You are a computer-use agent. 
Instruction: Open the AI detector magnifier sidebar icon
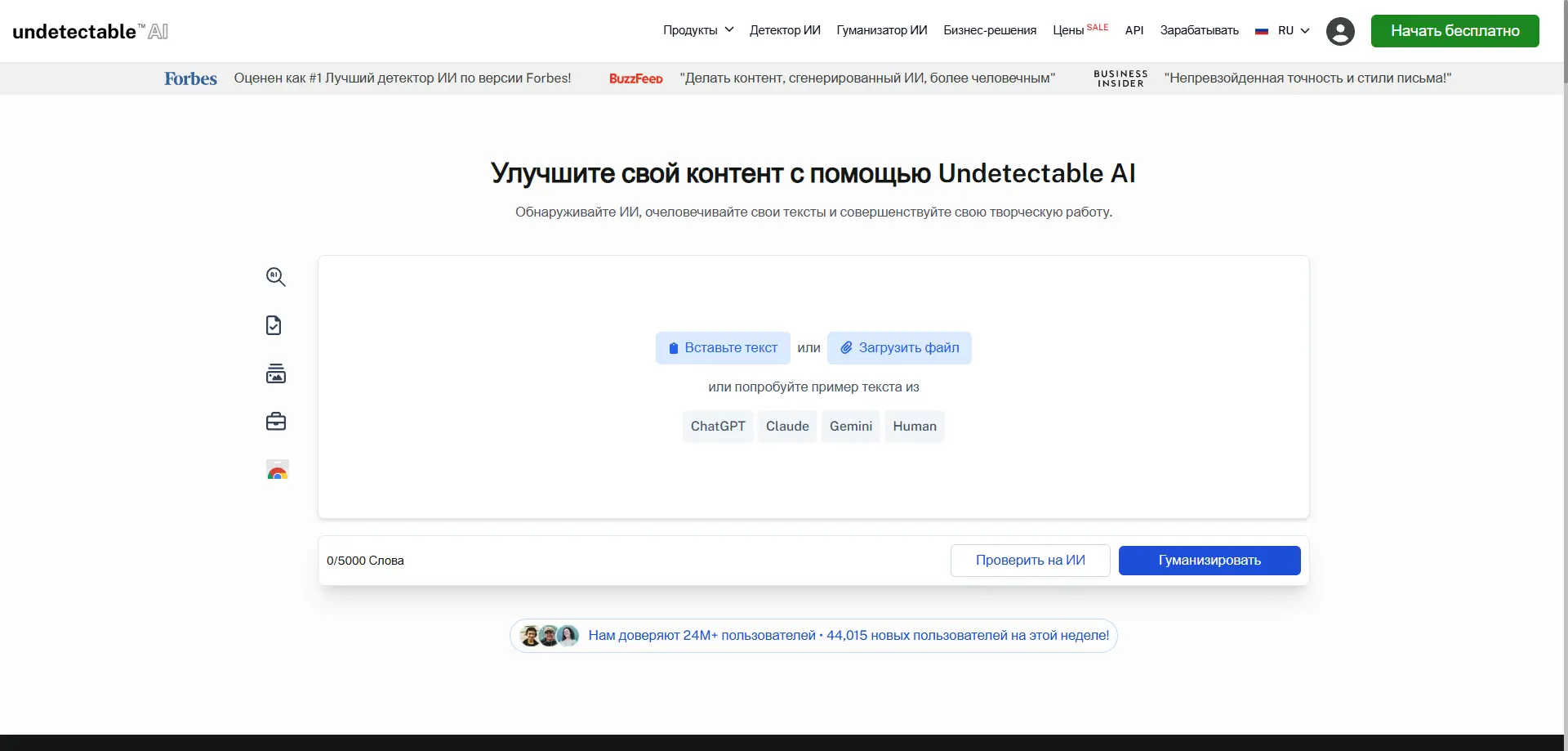pos(276,277)
